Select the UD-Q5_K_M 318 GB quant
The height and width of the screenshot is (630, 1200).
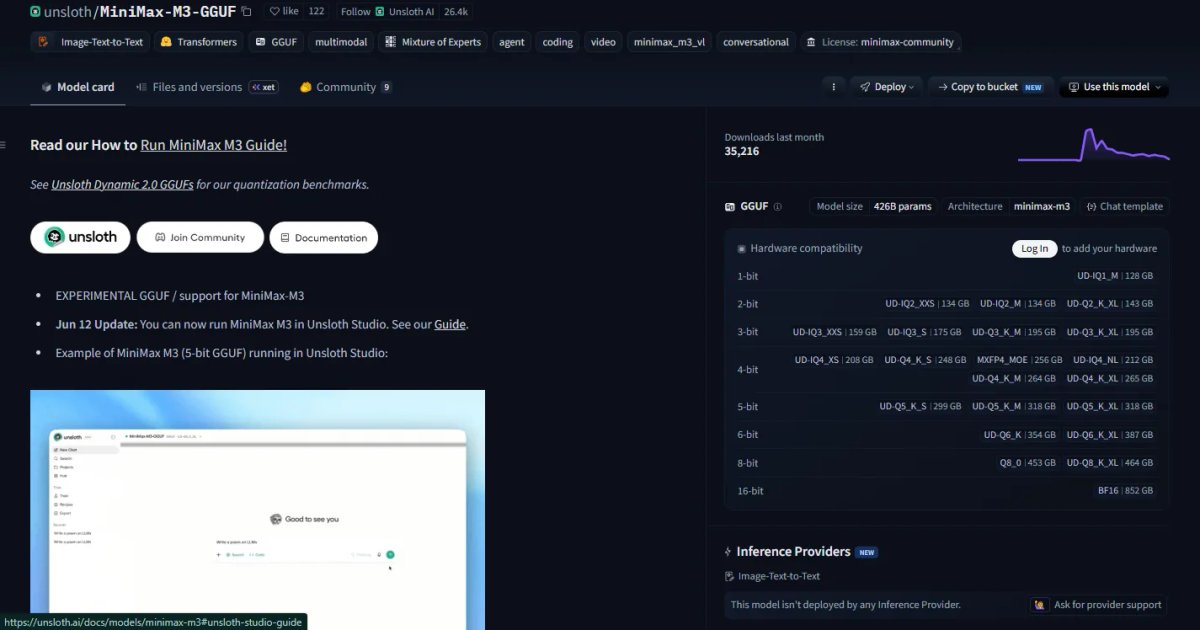point(1013,406)
